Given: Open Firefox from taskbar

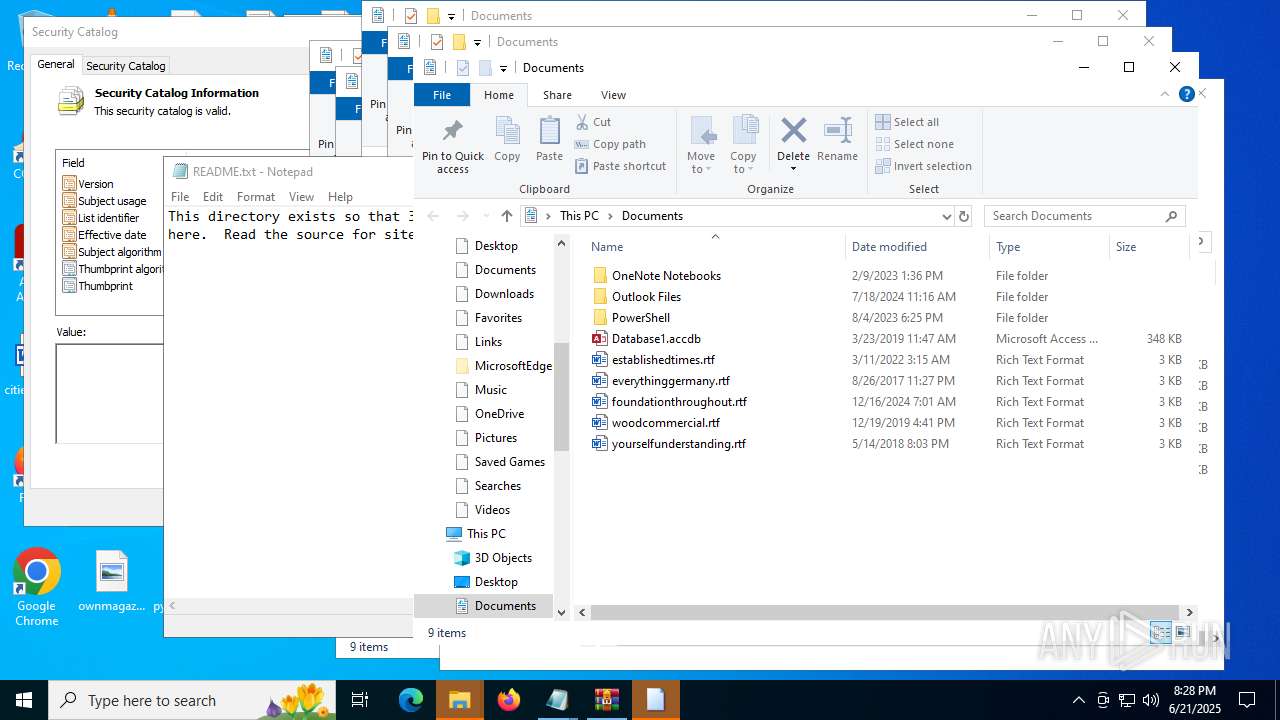Looking at the screenshot, I should (509, 700).
